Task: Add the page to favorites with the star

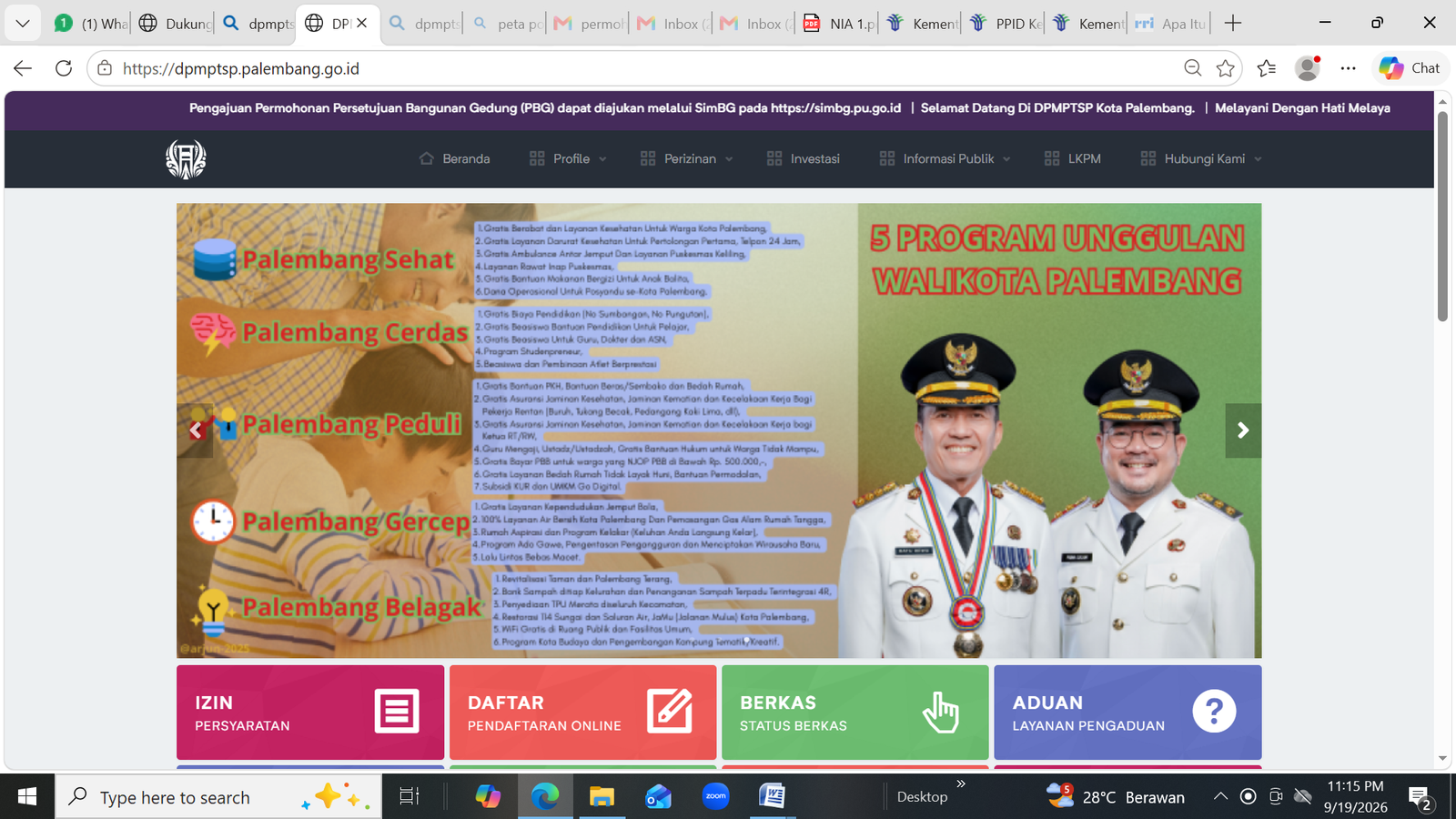Action: (1226, 68)
